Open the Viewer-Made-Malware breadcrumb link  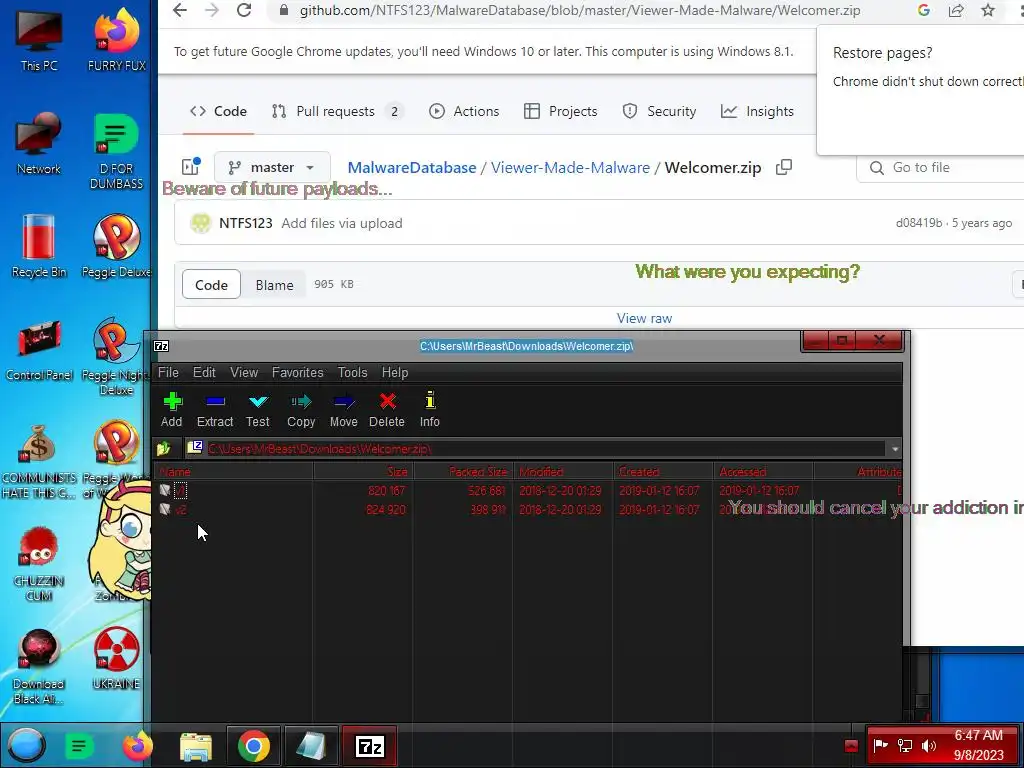[x=570, y=167]
